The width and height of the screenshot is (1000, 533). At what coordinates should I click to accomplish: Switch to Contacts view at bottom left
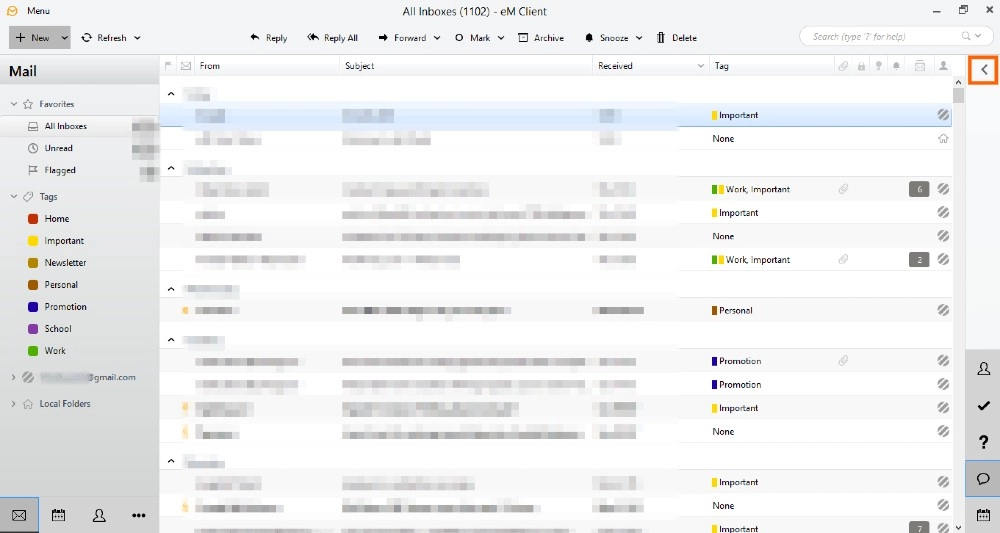(99, 515)
